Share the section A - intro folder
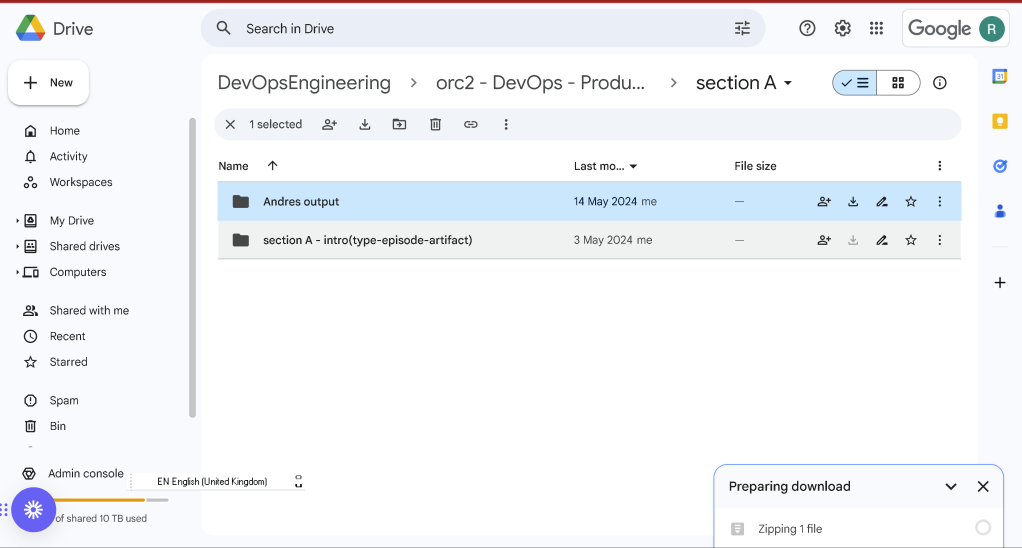The image size is (1022, 548). [824, 240]
